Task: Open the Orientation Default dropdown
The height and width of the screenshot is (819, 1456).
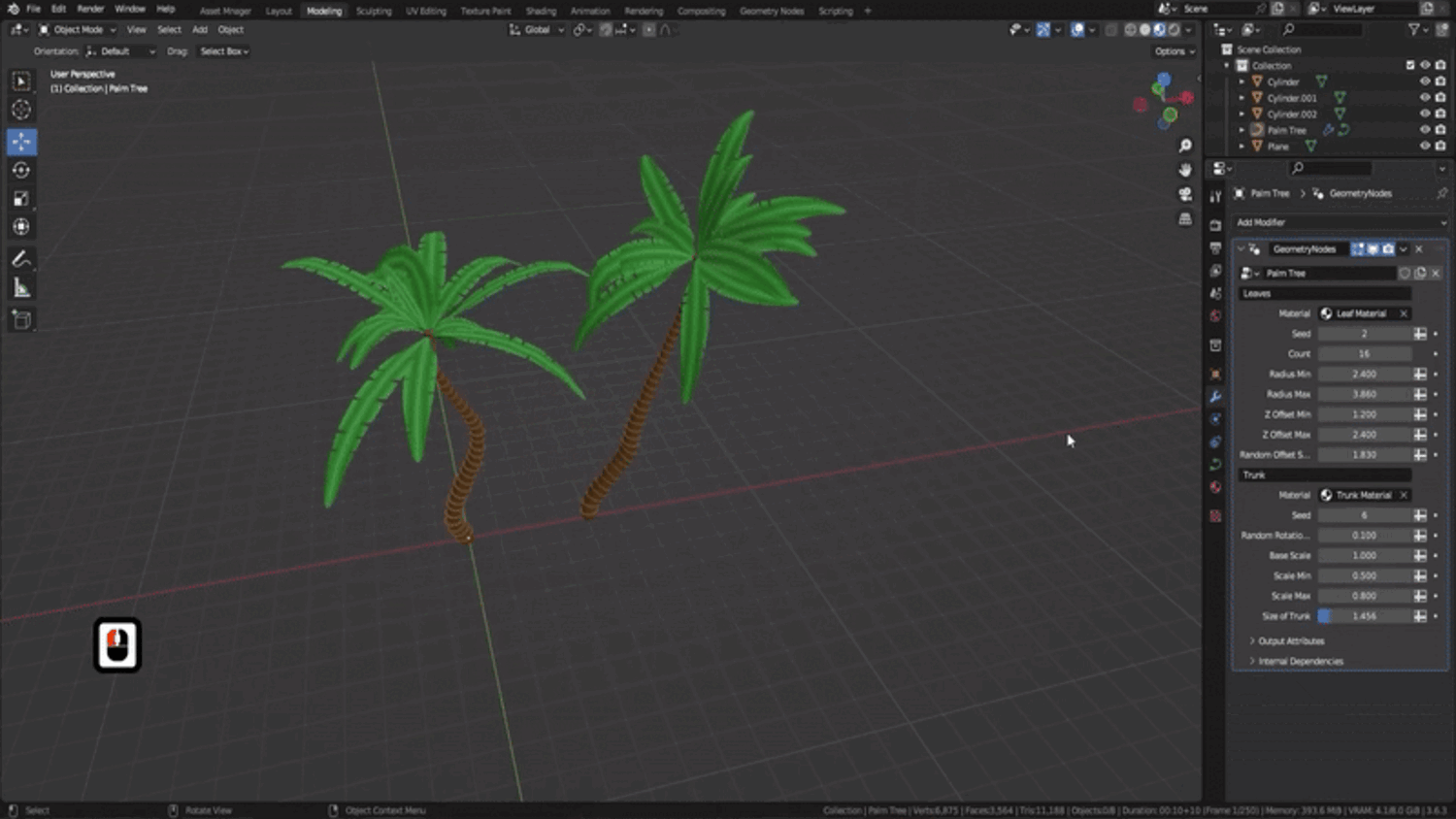Action: click(x=120, y=51)
